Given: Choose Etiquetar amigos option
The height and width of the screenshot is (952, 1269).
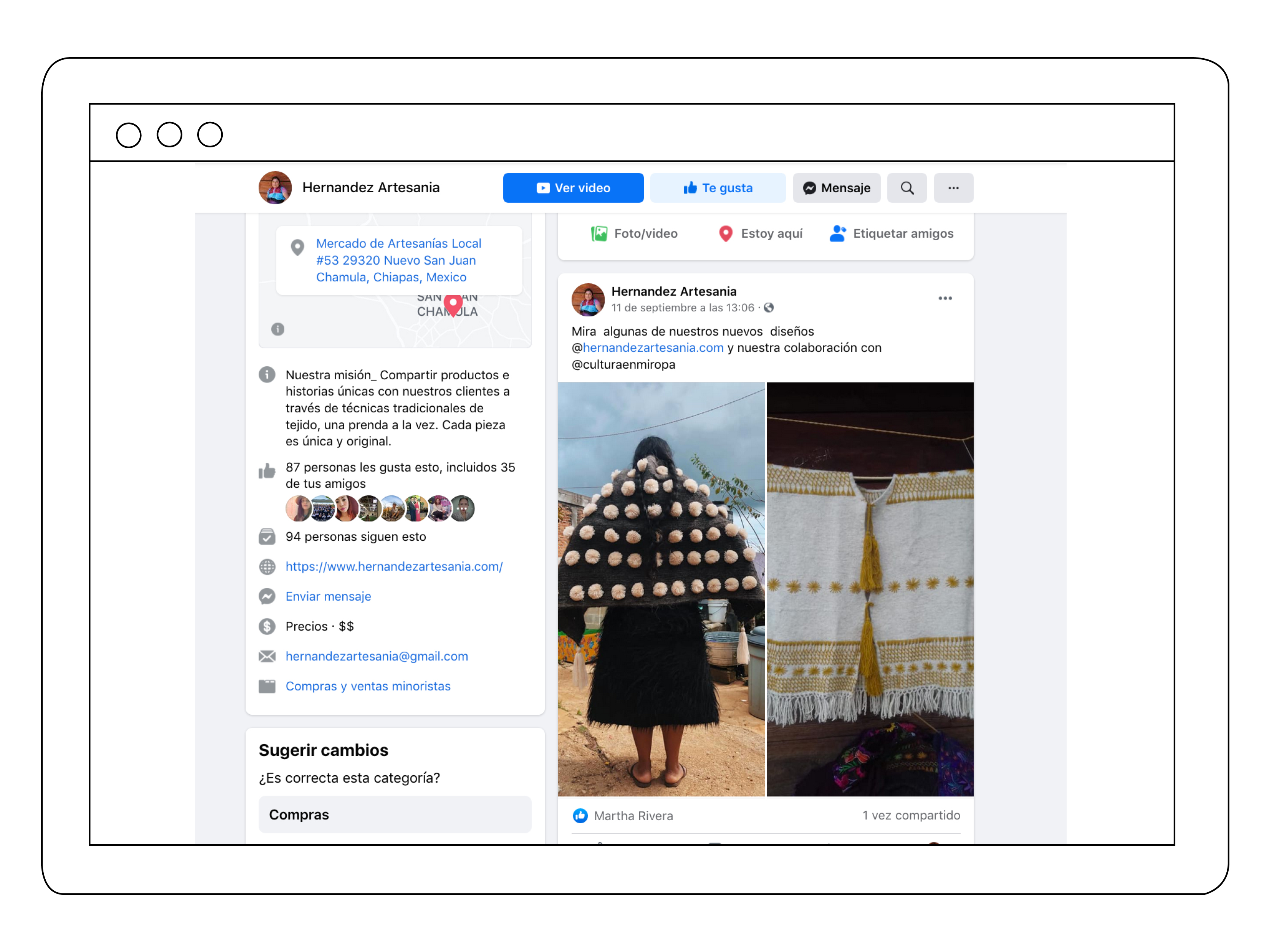Looking at the screenshot, I should pyautogui.click(x=892, y=233).
